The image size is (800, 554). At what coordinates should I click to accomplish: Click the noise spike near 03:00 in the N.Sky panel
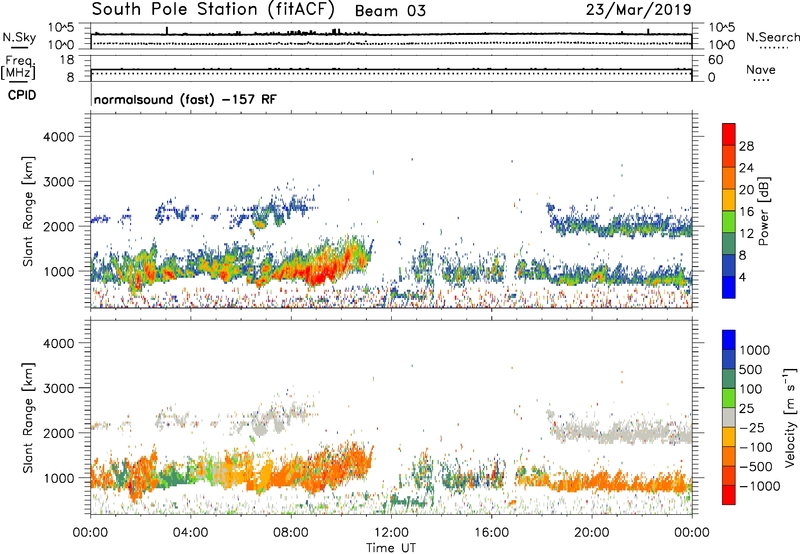click(167, 31)
